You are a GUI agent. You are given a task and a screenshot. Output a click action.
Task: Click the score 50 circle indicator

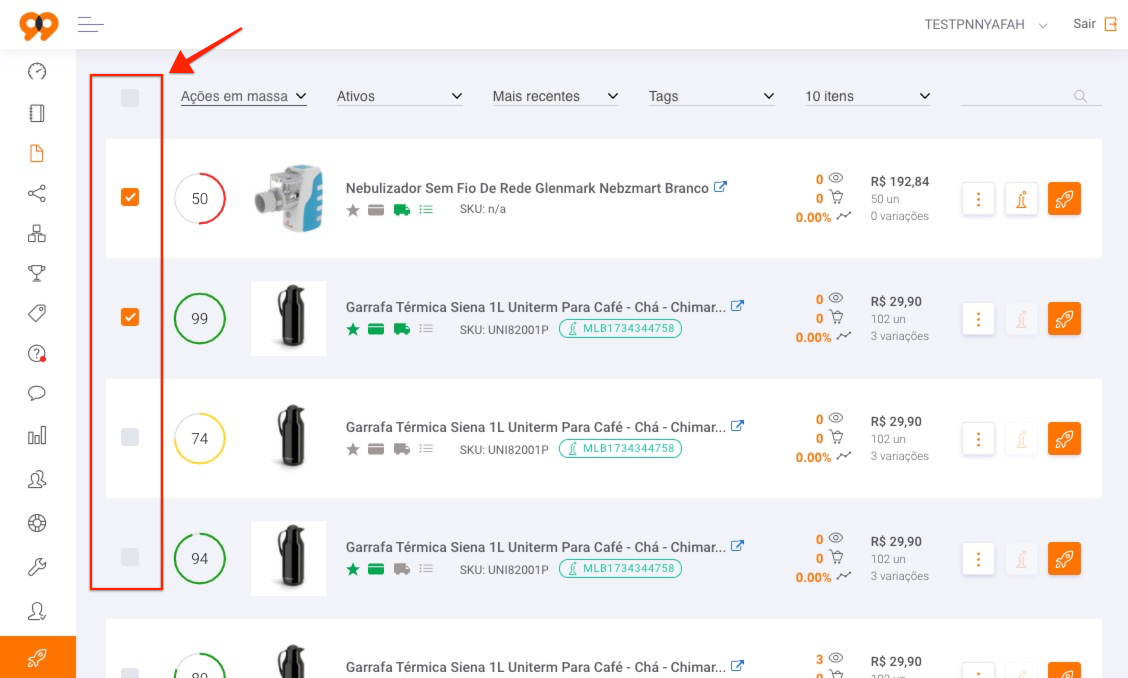[x=200, y=199]
